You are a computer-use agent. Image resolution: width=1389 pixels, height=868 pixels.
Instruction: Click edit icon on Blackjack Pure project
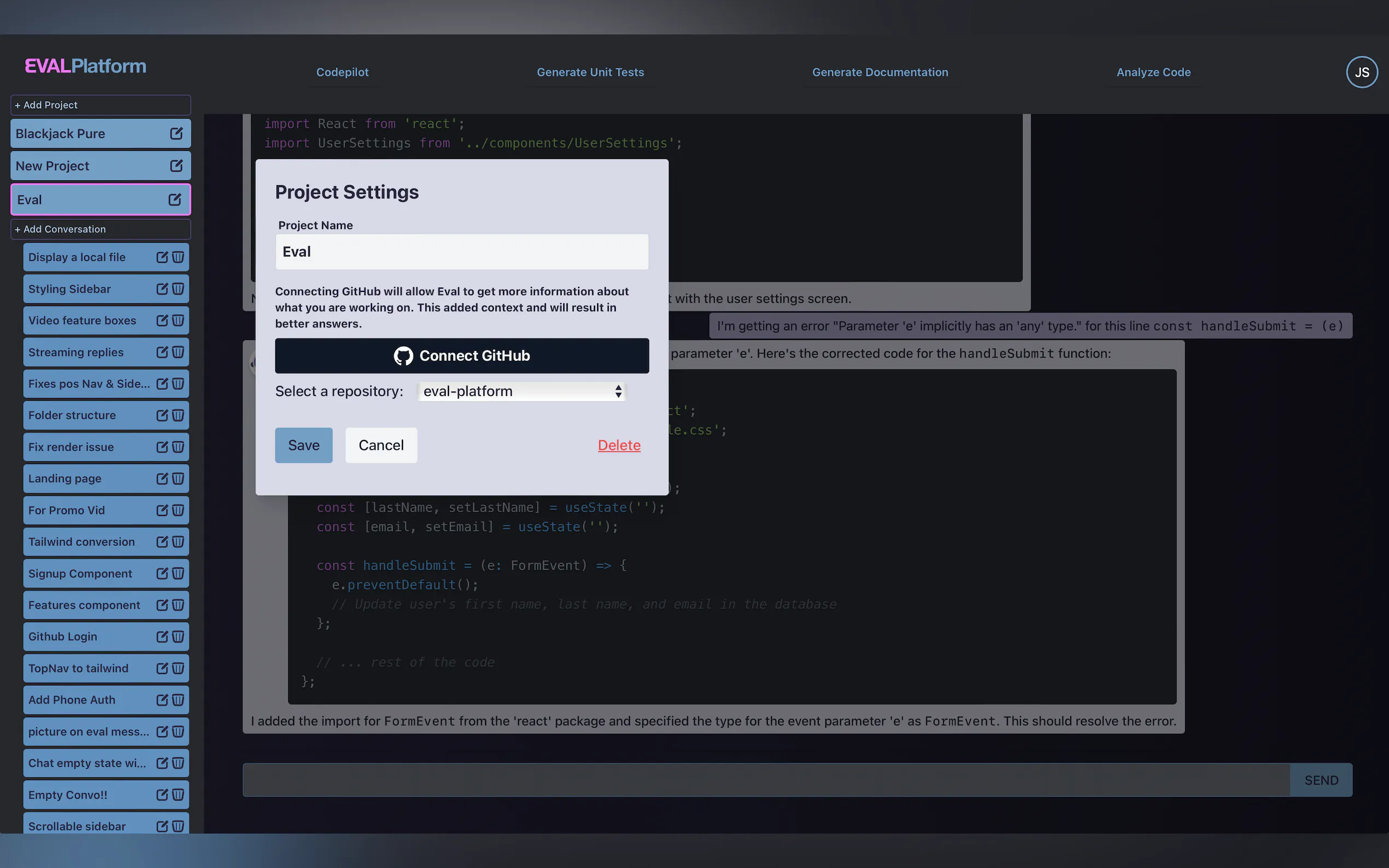pos(176,133)
